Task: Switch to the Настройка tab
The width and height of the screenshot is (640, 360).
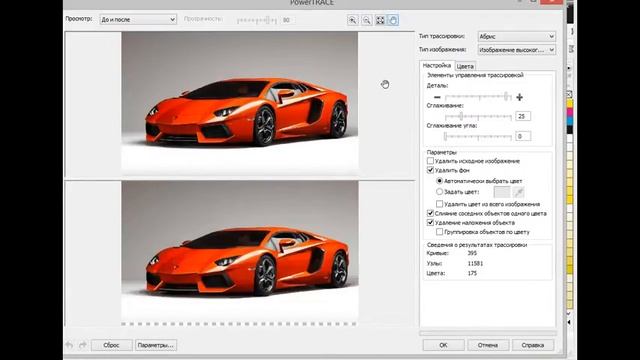Action: [x=436, y=65]
